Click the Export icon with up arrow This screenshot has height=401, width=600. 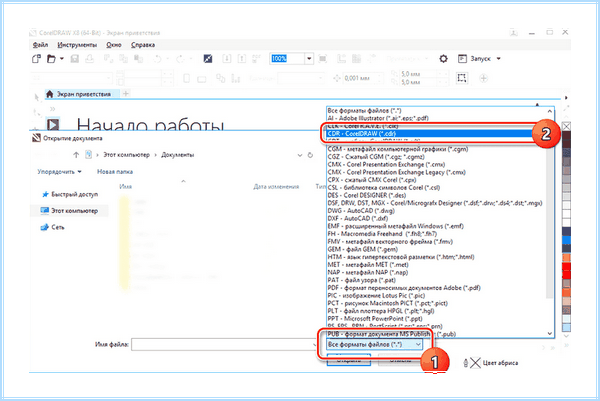(x=242, y=59)
